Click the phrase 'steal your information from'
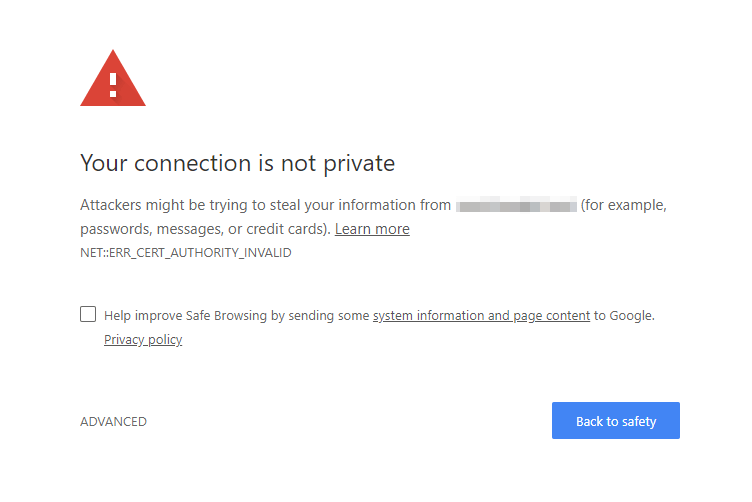Screen dimensions: 752x502 360,205
